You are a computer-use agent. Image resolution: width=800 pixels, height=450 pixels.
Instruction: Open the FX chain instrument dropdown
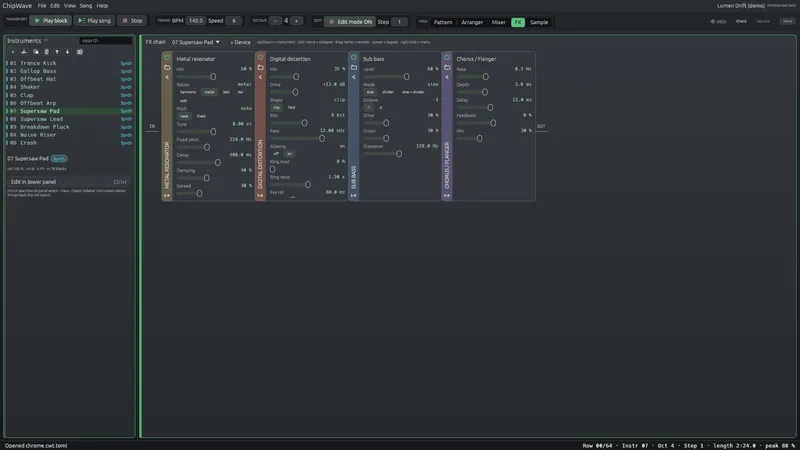coord(195,42)
